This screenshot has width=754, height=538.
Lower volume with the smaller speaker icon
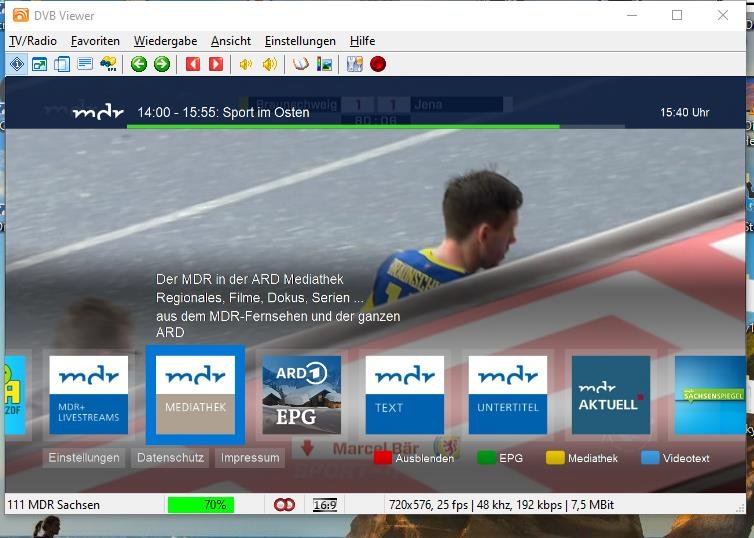point(246,64)
